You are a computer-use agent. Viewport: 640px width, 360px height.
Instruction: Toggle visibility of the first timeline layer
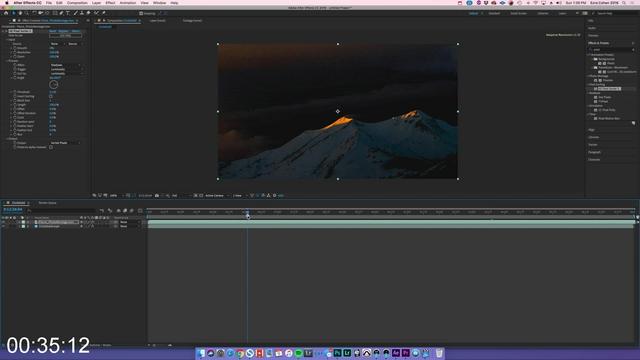pyautogui.click(x=3, y=222)
